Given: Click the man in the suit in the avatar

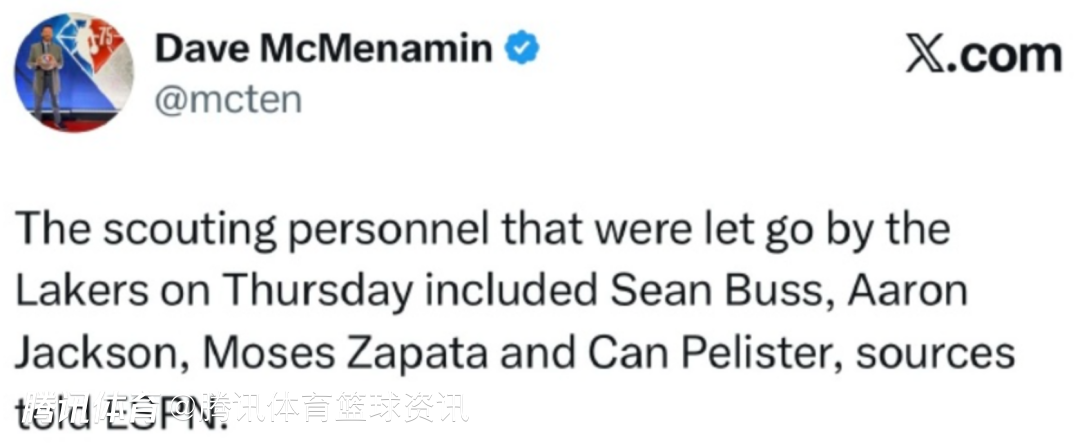Looking at the screenshot, I should pos(46,80).
